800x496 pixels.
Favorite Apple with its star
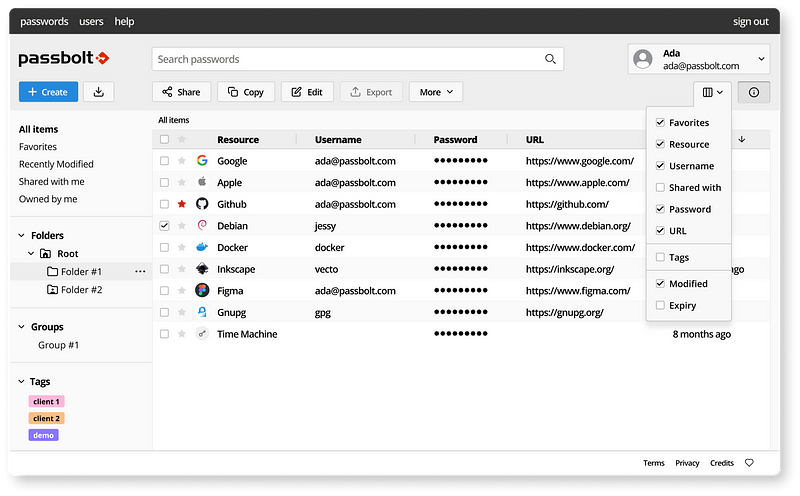click(x=182, y=182)
